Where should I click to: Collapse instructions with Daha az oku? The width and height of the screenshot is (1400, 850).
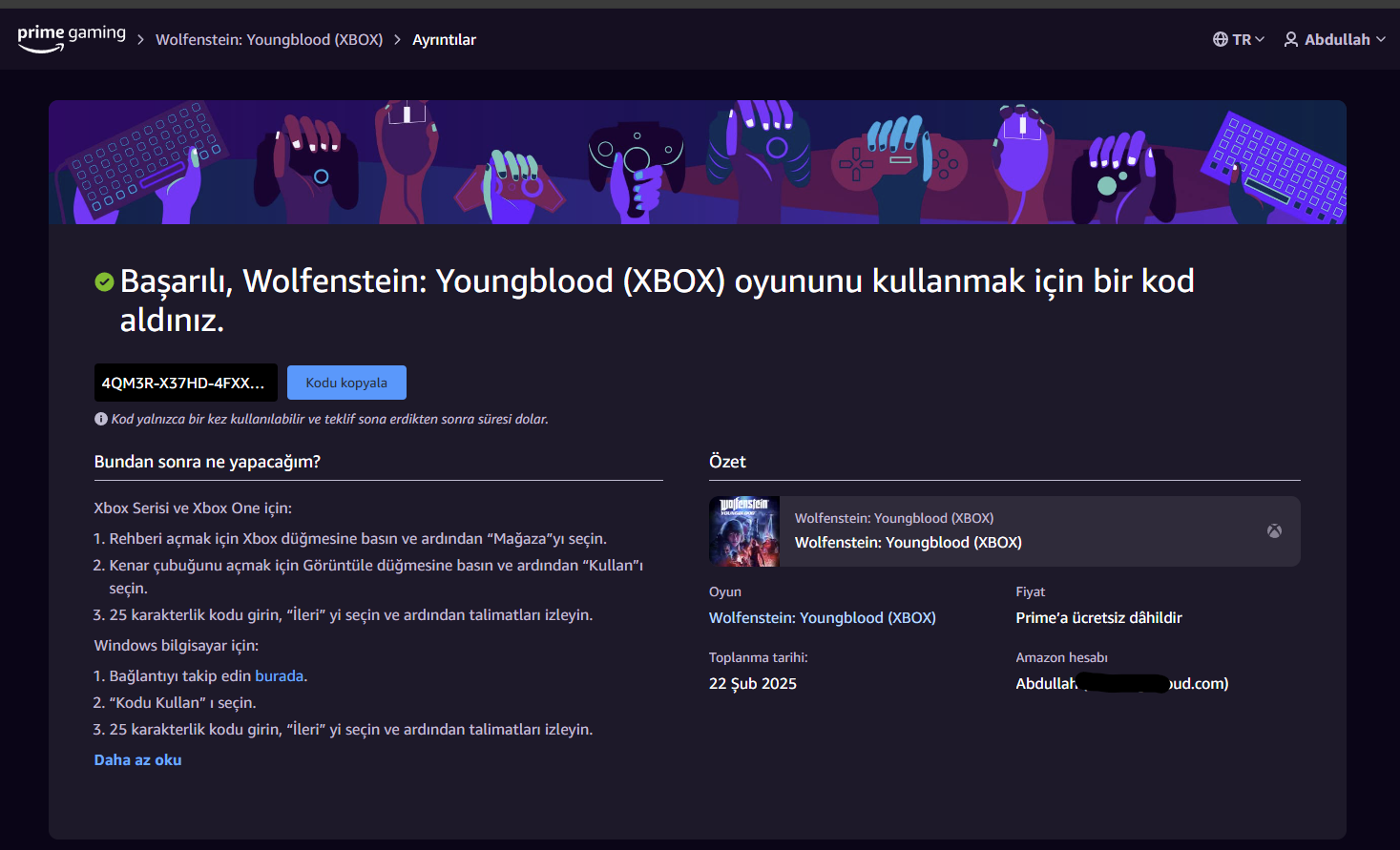pos(137,759)
